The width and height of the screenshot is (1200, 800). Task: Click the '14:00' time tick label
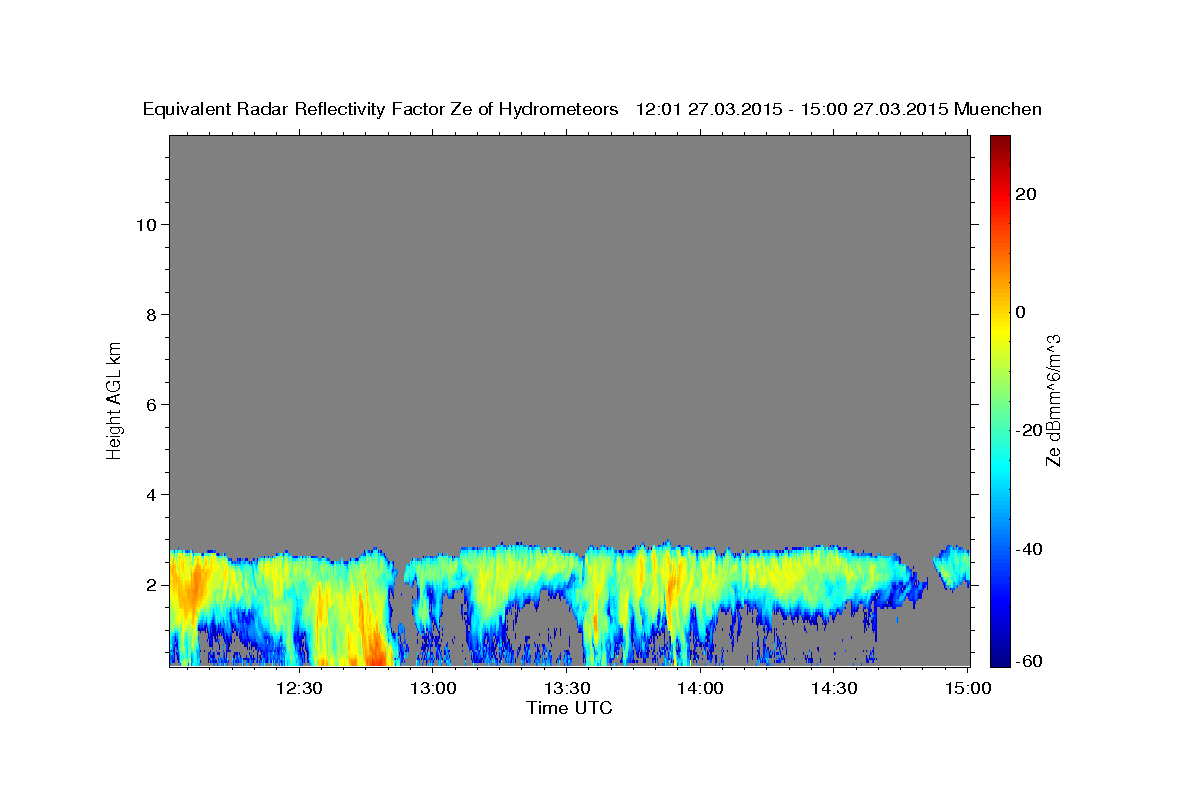point(700,688)
